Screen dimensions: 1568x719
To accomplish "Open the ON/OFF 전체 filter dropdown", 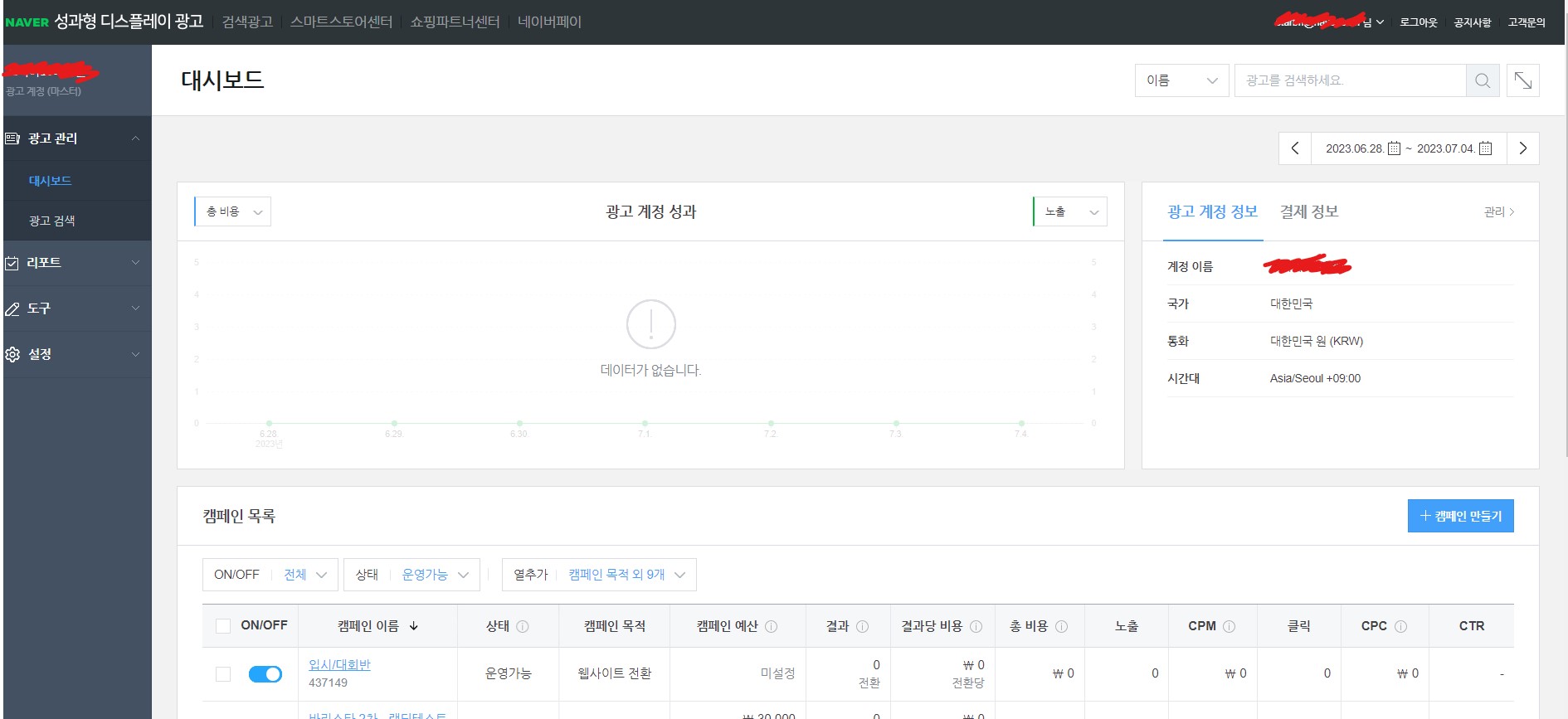I will 270,575.
